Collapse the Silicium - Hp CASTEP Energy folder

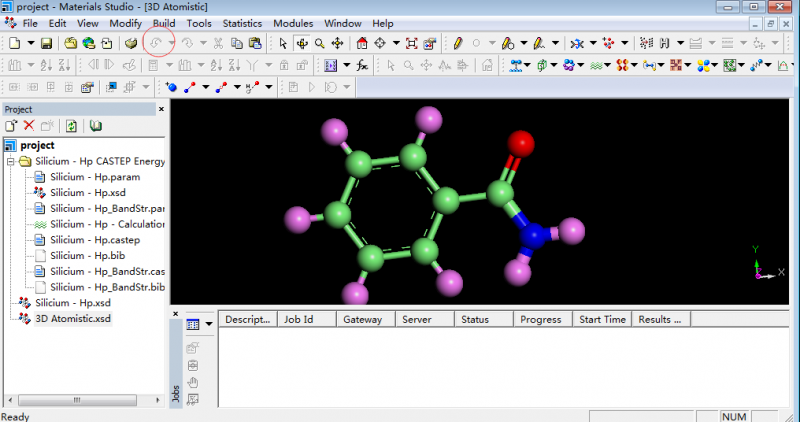tap(11, 161)
